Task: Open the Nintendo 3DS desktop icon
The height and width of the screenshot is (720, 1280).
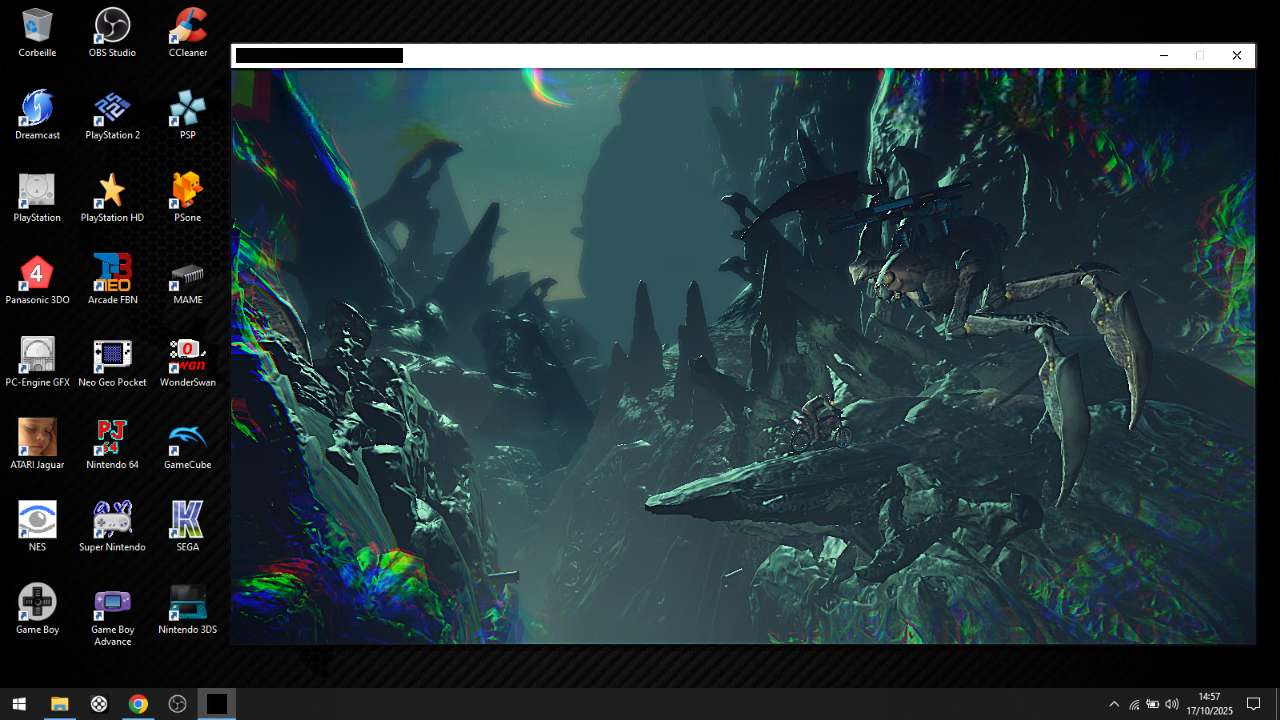Action: [187, 604]
